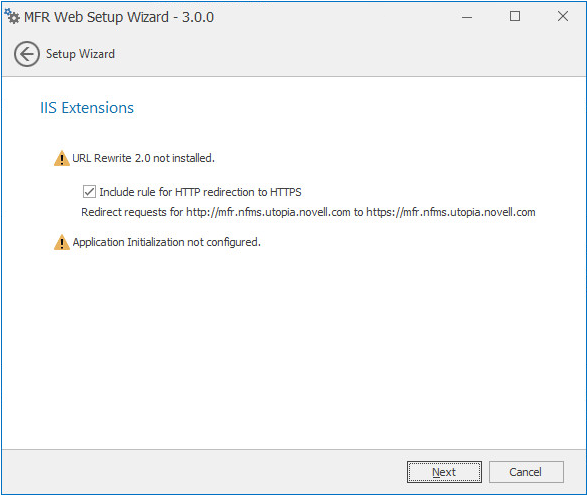Click the 'Redirect requests for' description text
Viewport: 588px width, 496px height.
132,212
